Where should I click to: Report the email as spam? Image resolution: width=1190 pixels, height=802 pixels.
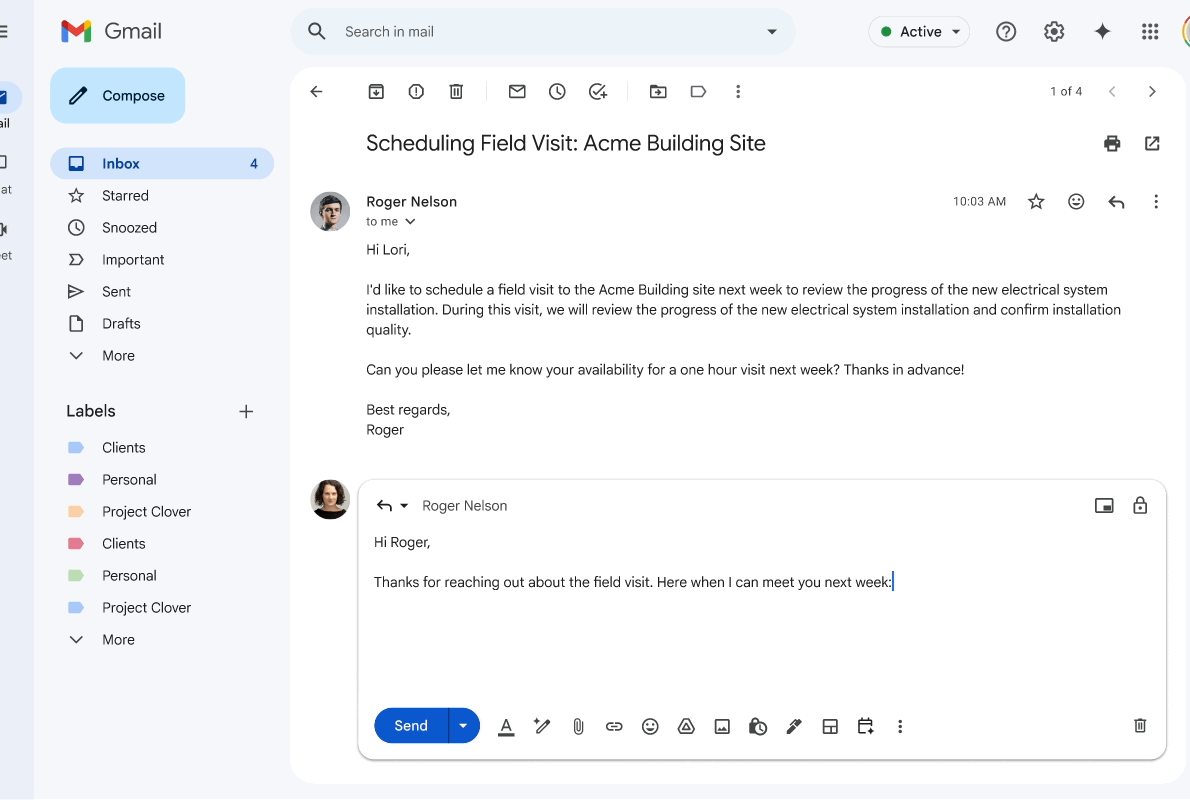click(416, 91)
